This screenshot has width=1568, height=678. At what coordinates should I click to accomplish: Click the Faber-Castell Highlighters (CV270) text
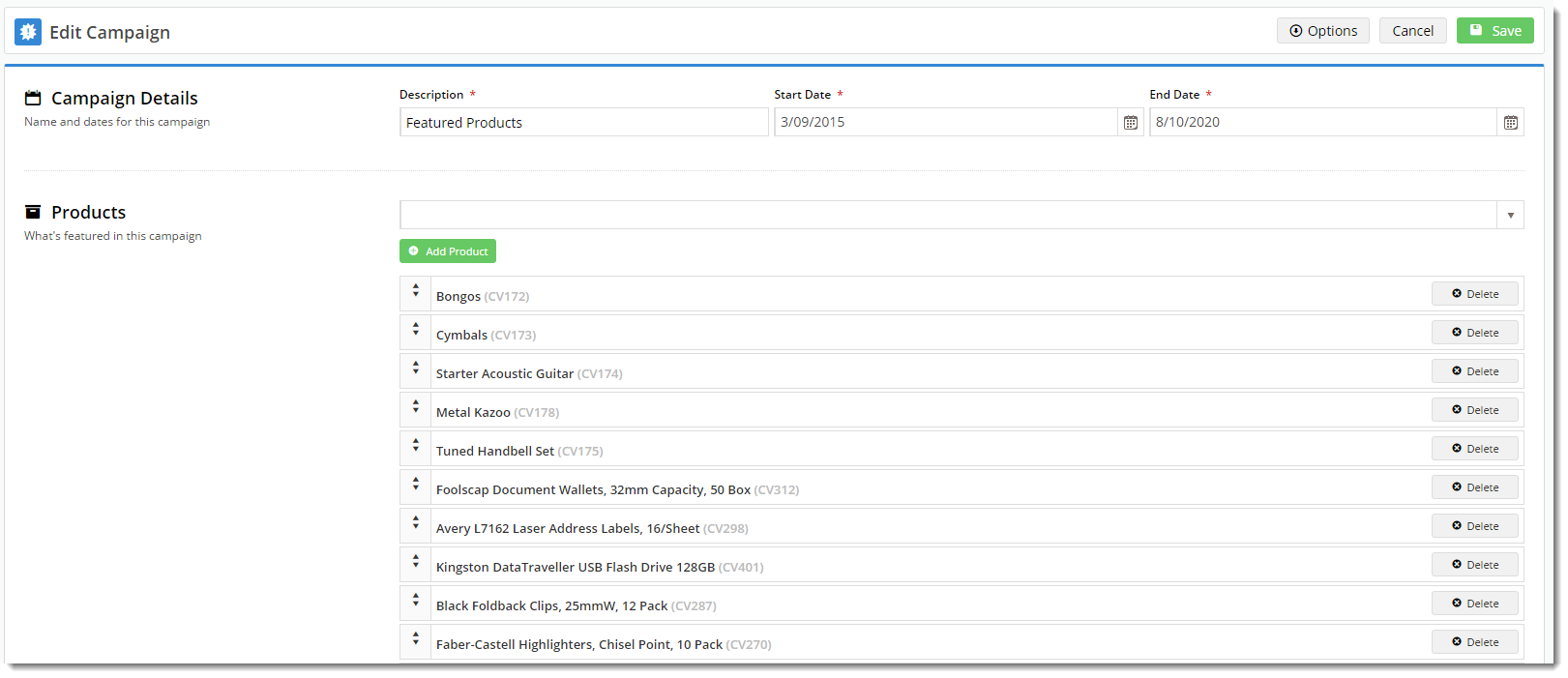coord(604,644)
